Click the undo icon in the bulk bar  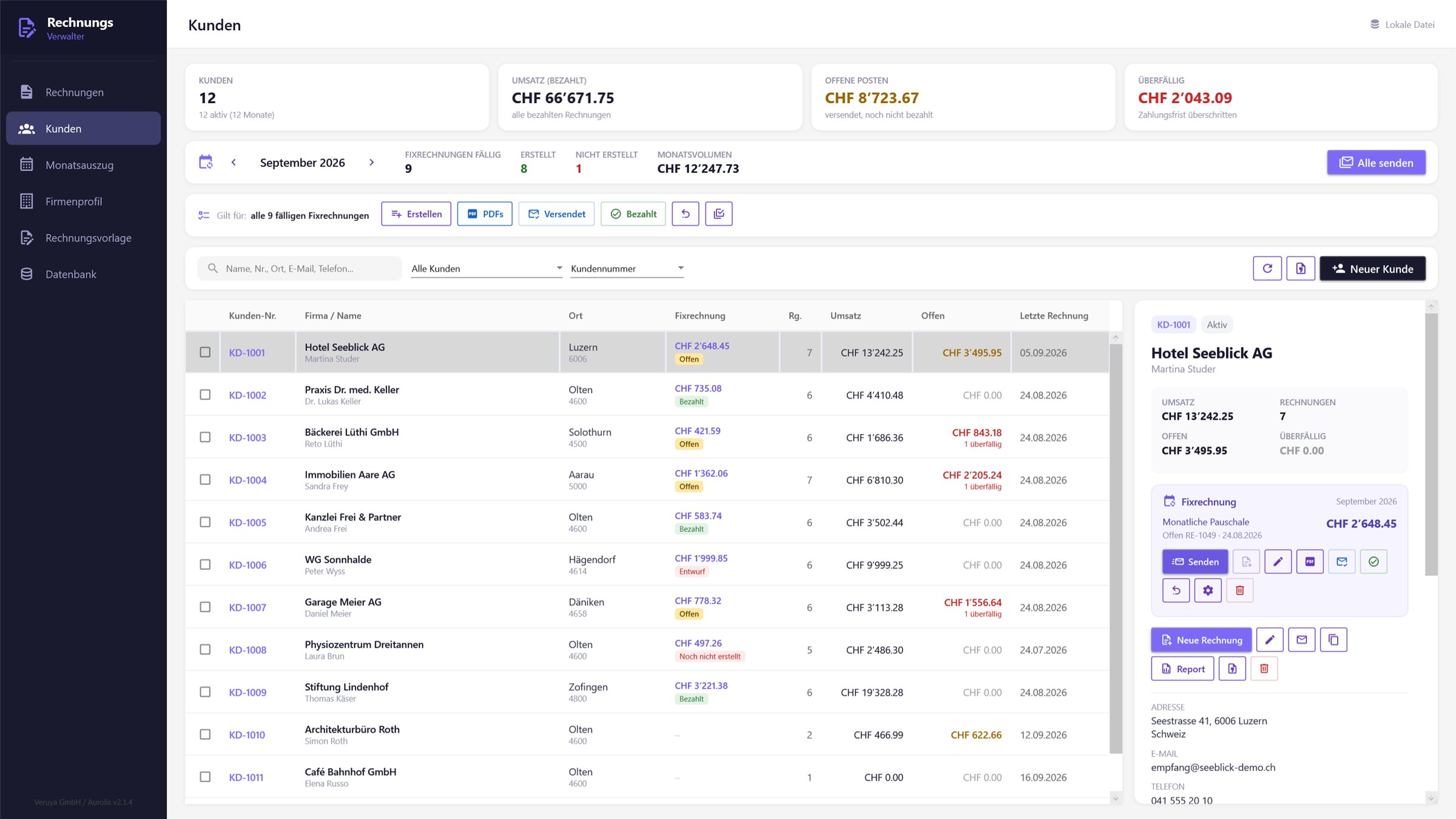(x=686, y=214)
